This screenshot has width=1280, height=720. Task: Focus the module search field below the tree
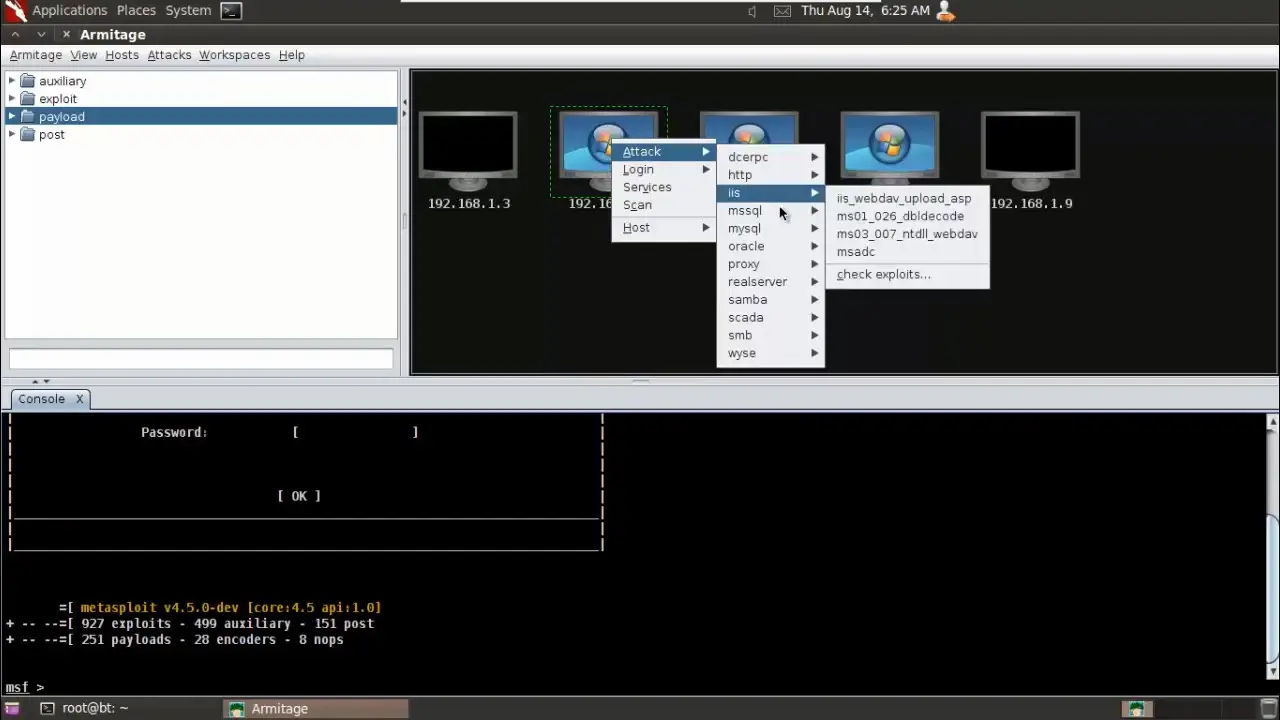click(x=201, y=358)
